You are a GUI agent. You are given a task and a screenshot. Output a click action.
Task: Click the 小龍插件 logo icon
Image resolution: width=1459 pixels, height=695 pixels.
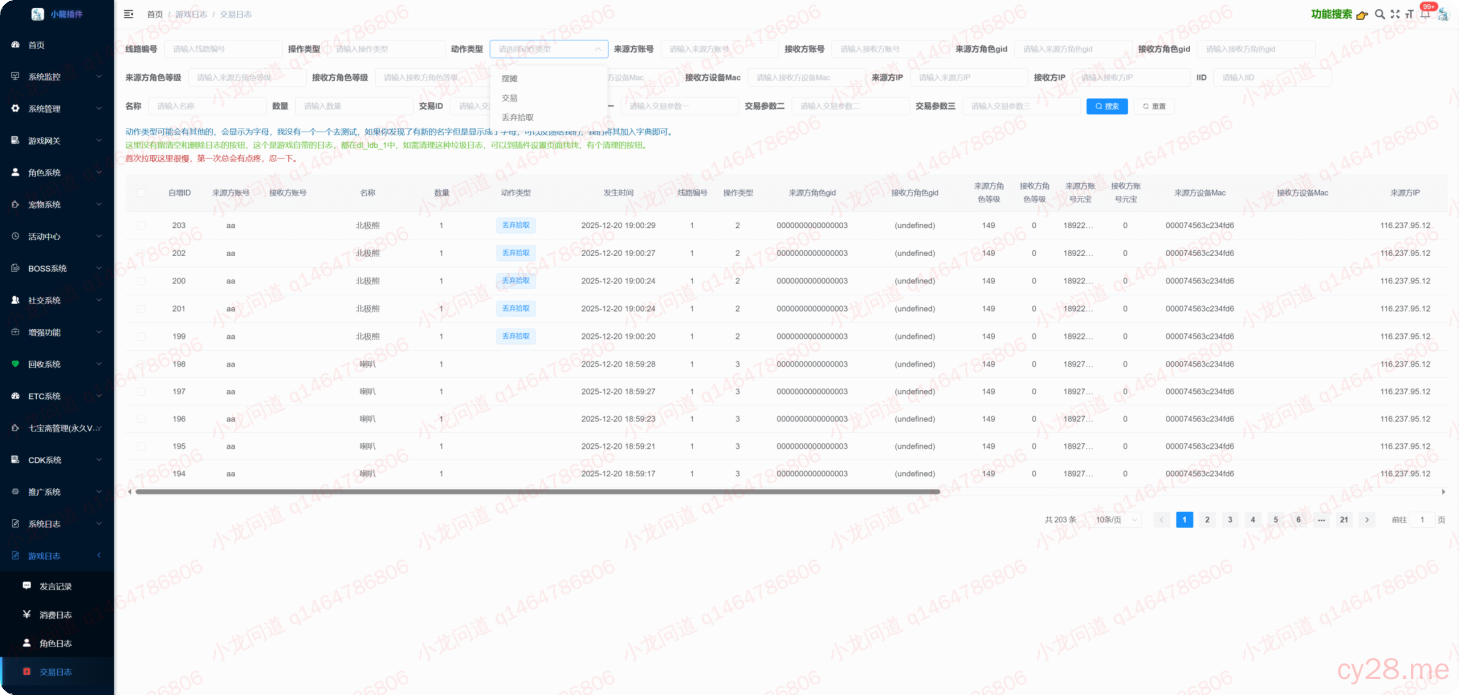click(x=38, y=14)
